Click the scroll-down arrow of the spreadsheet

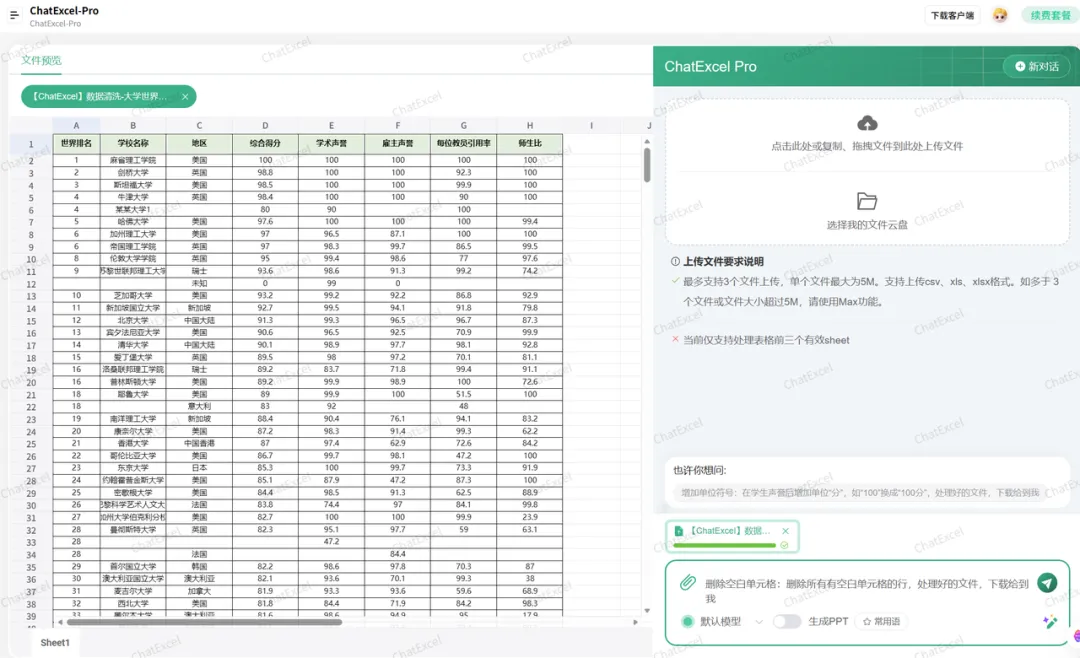(647, 610)
